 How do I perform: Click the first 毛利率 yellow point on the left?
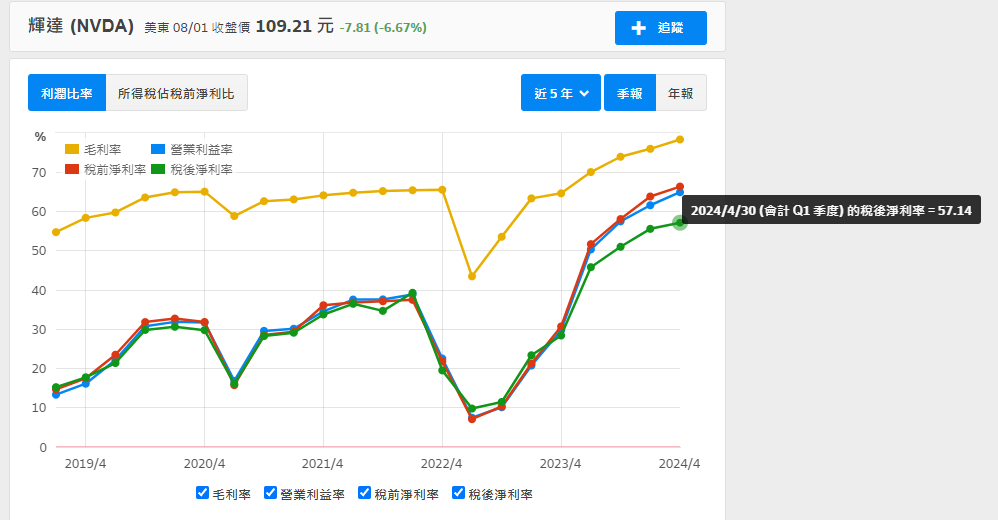click(x=56, y=232)
